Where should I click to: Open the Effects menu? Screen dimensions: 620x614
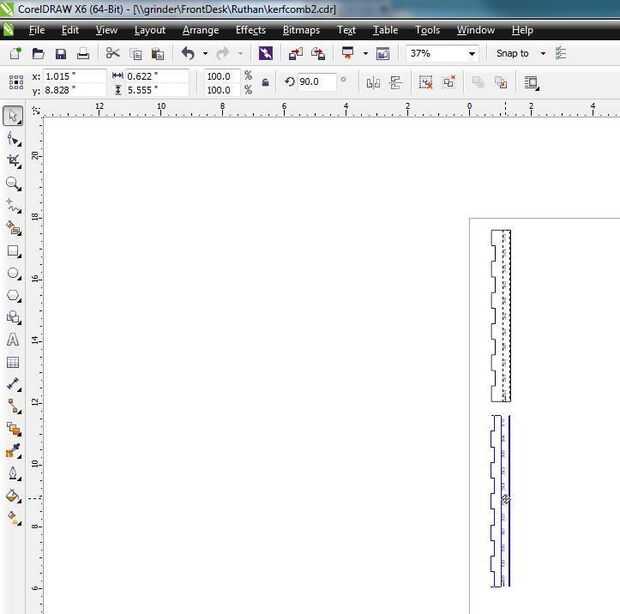click(251, 30)
